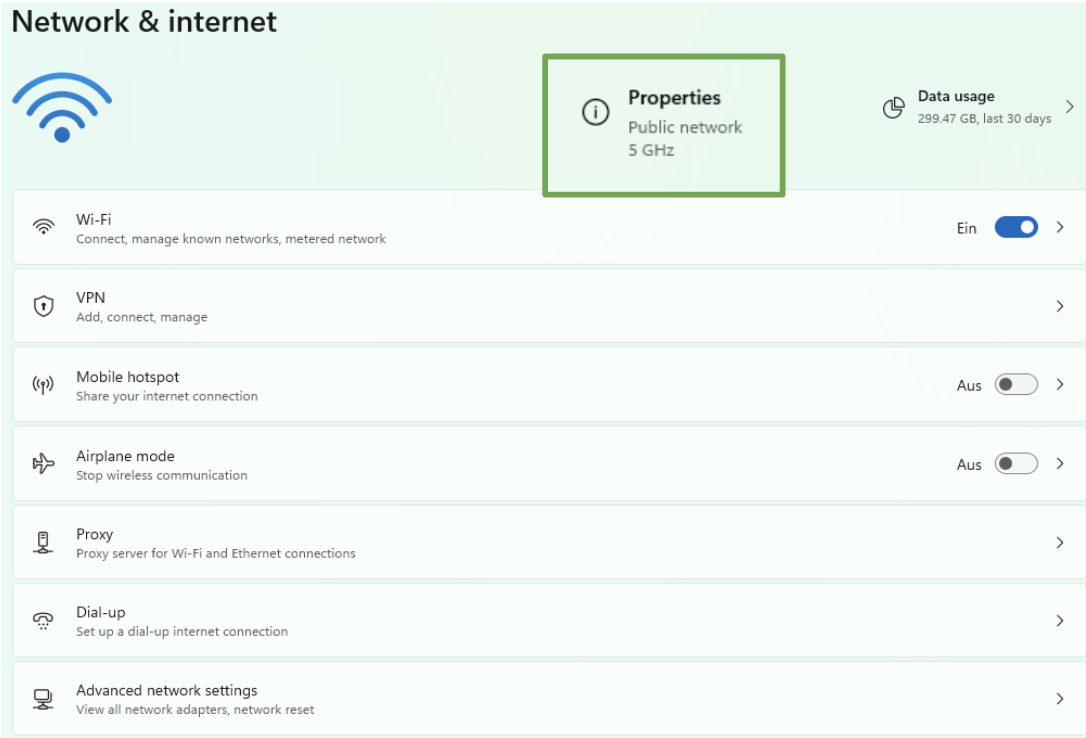Click the Data usage pie chart icon
This screenshot has height=738, width=1086.
coord(893,107)
